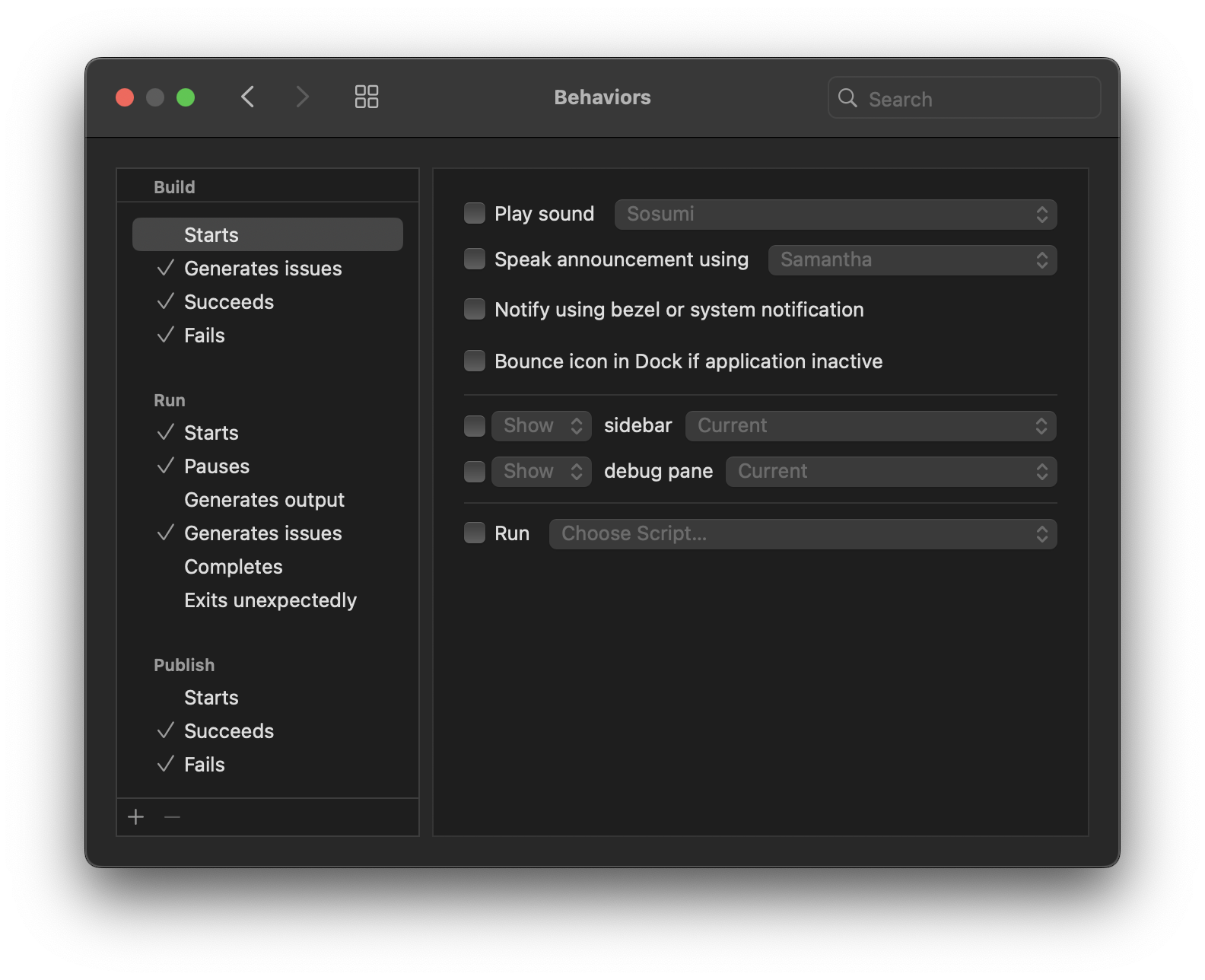
Task: Enable the Run script checkbox
Action: (475, 533)
